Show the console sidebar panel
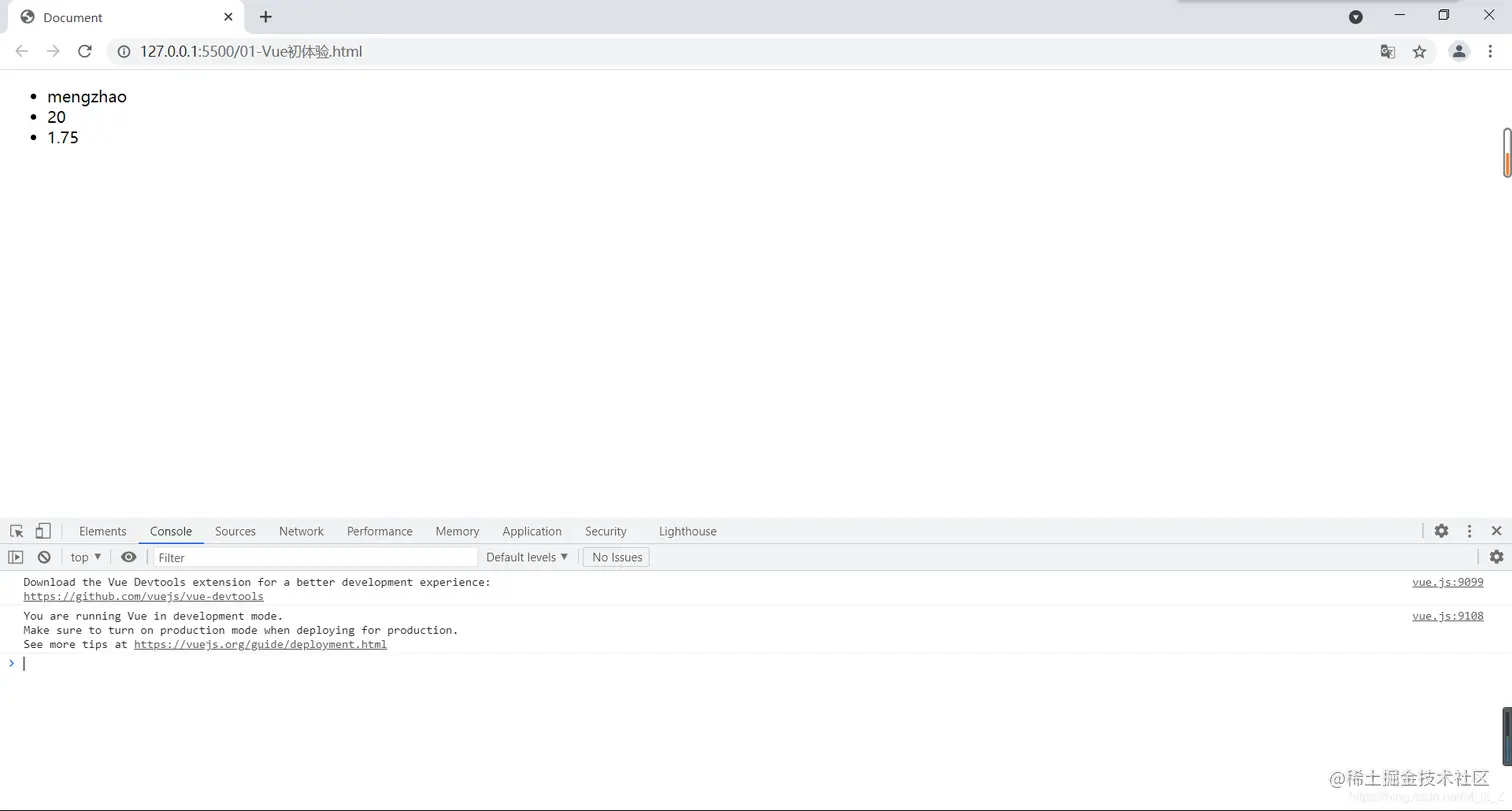Screen dimensions: 1512x811 (x=15, y=557)
